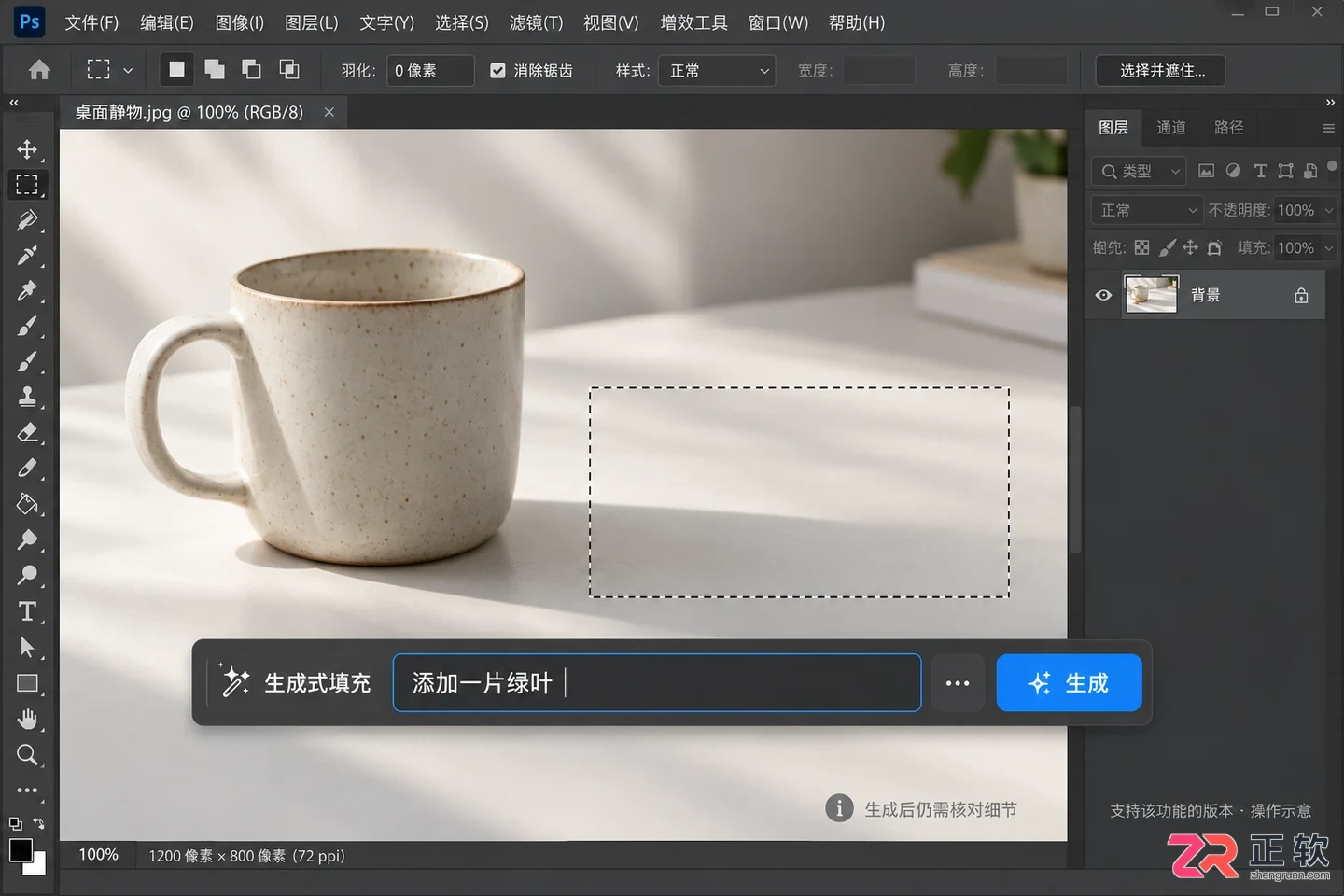1344x896 pixels.
Task: Open the Edit Toolbar three-dots icon
Action: 27,791
